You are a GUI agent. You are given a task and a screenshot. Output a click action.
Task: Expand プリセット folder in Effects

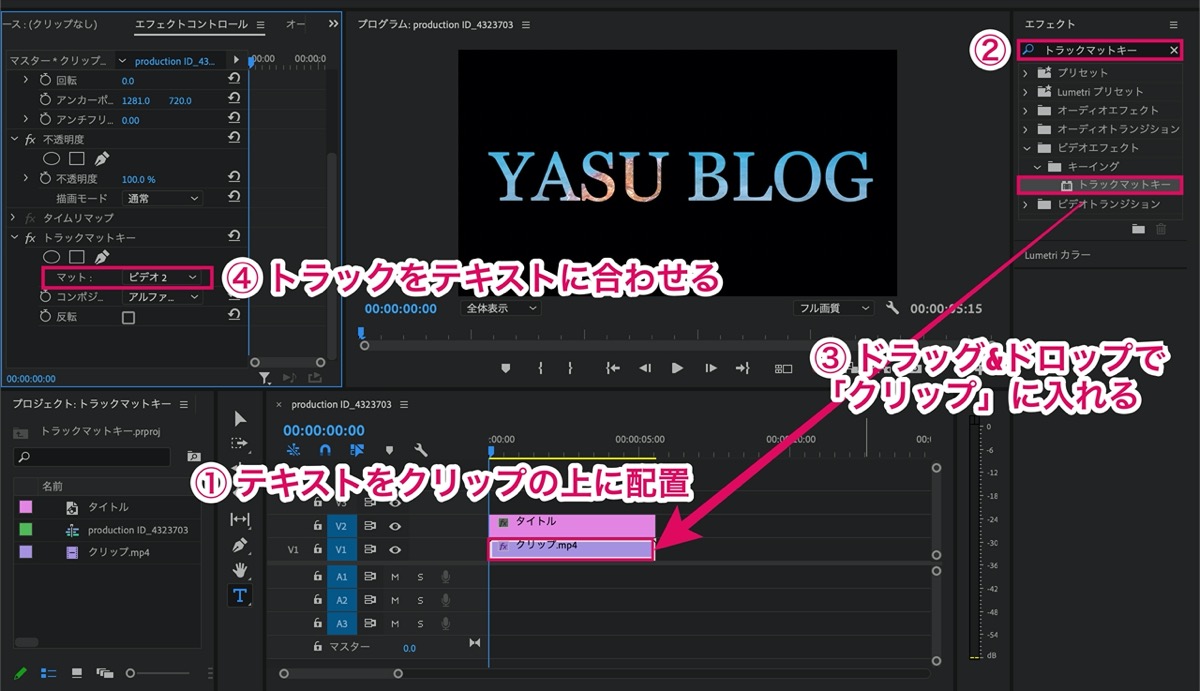(1025, 72)
